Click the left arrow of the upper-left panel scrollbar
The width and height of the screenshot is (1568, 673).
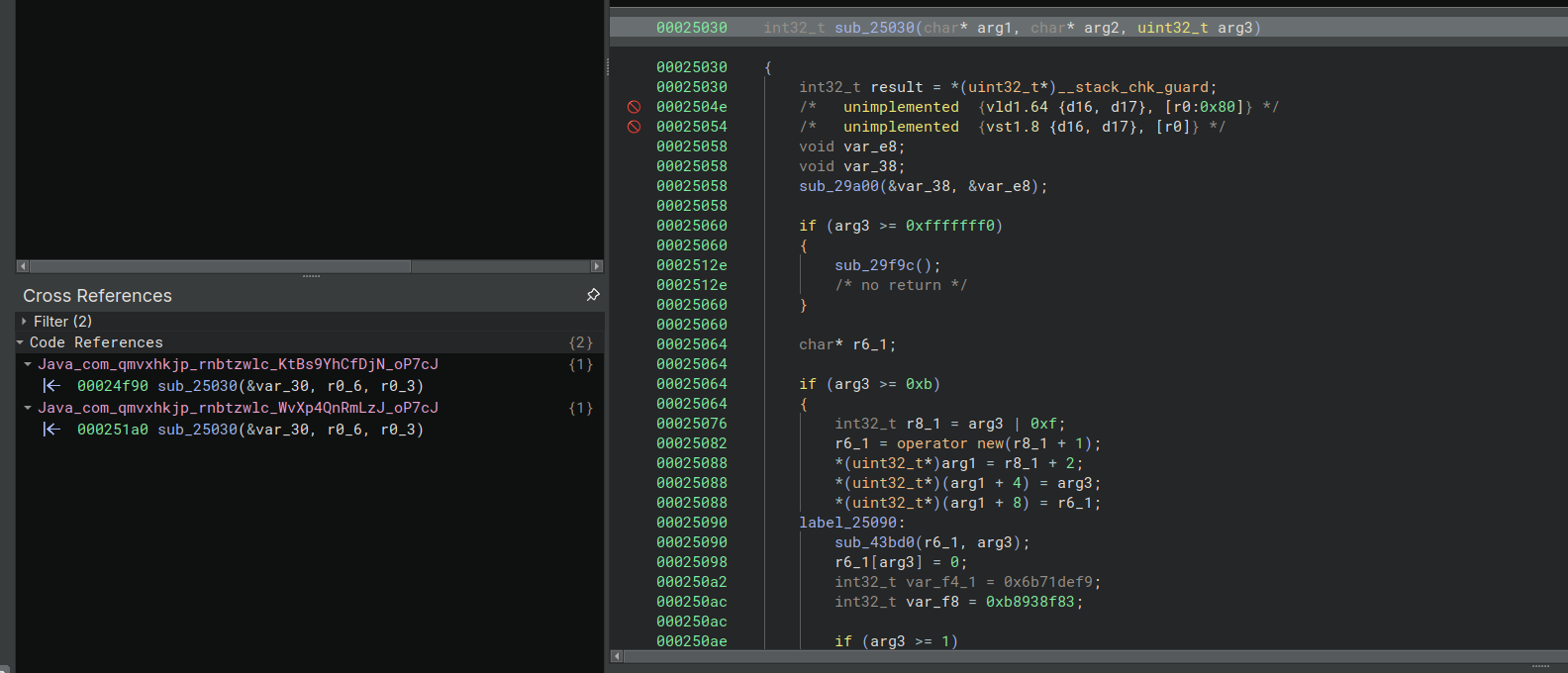(x=23, y=266)
